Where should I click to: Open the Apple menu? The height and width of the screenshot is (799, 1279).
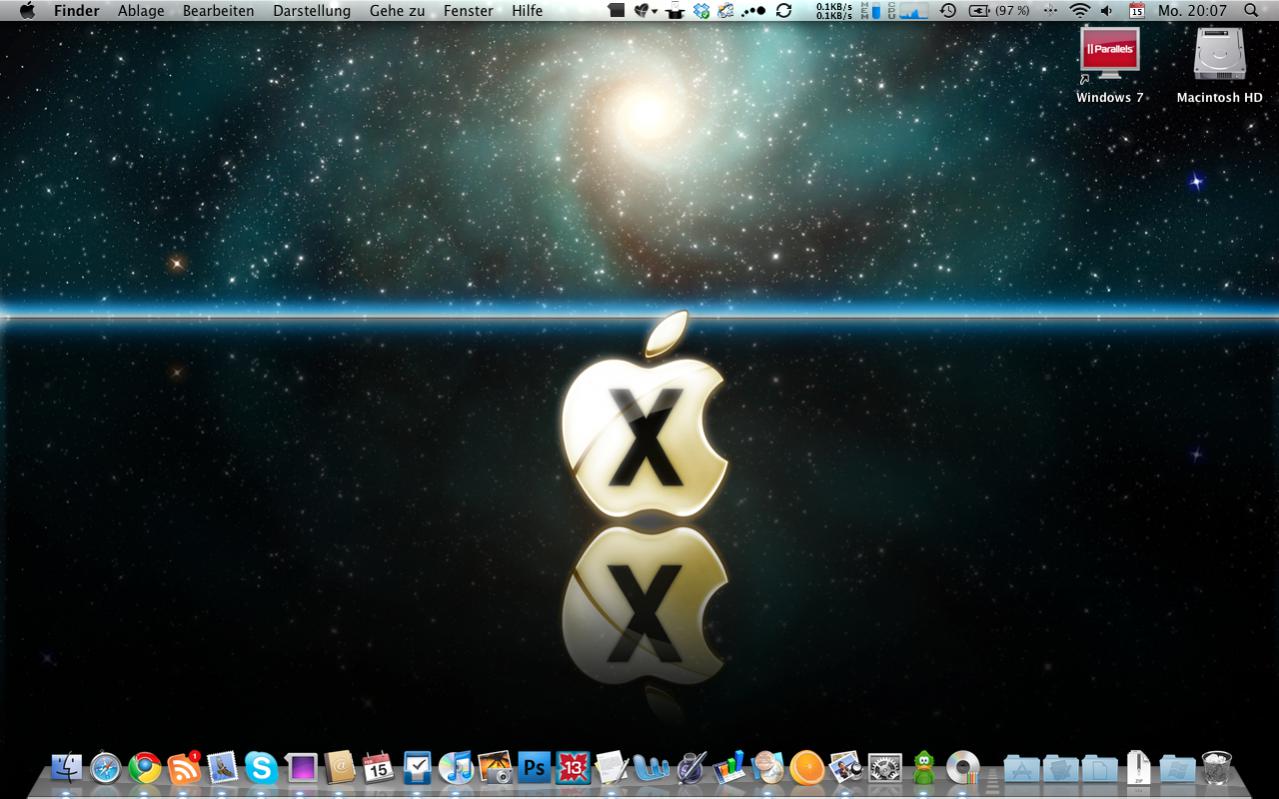27,10
